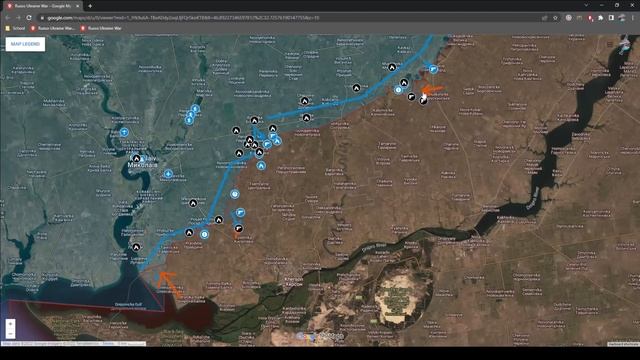Open the Terms link in map attribution
Viewport: 640px width, 360px height.
tap(108, 344)
